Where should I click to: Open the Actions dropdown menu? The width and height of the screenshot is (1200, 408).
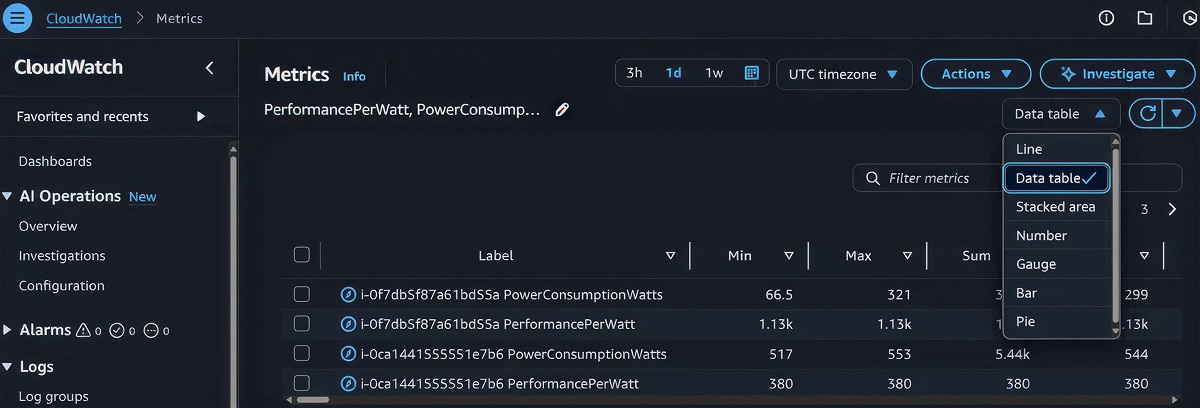[x=975, y=74]
